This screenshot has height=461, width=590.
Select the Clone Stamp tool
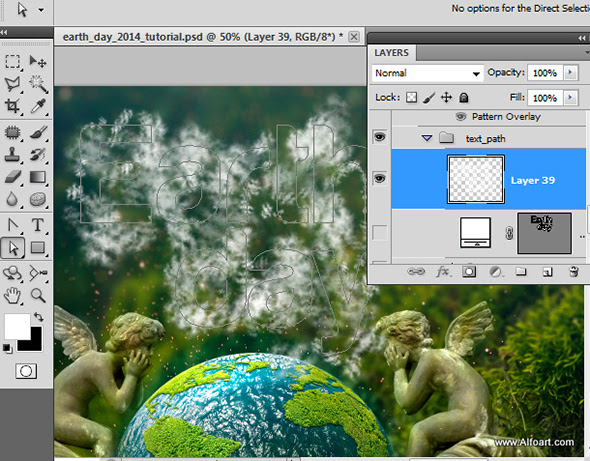click(x=12, y=154)
